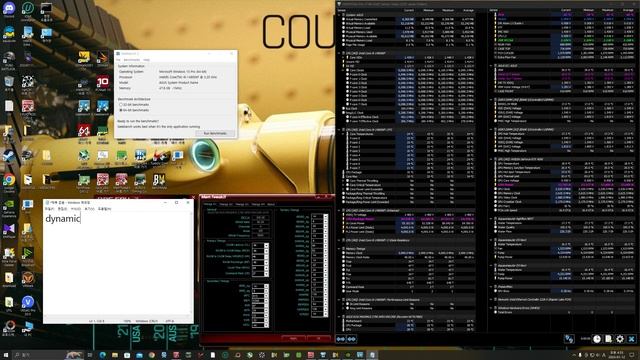Image resolution: width=640 pixels, height=360 pixels.
Task: Select the red AIDA64 desktop icon
Action: [x=84, y=131]
